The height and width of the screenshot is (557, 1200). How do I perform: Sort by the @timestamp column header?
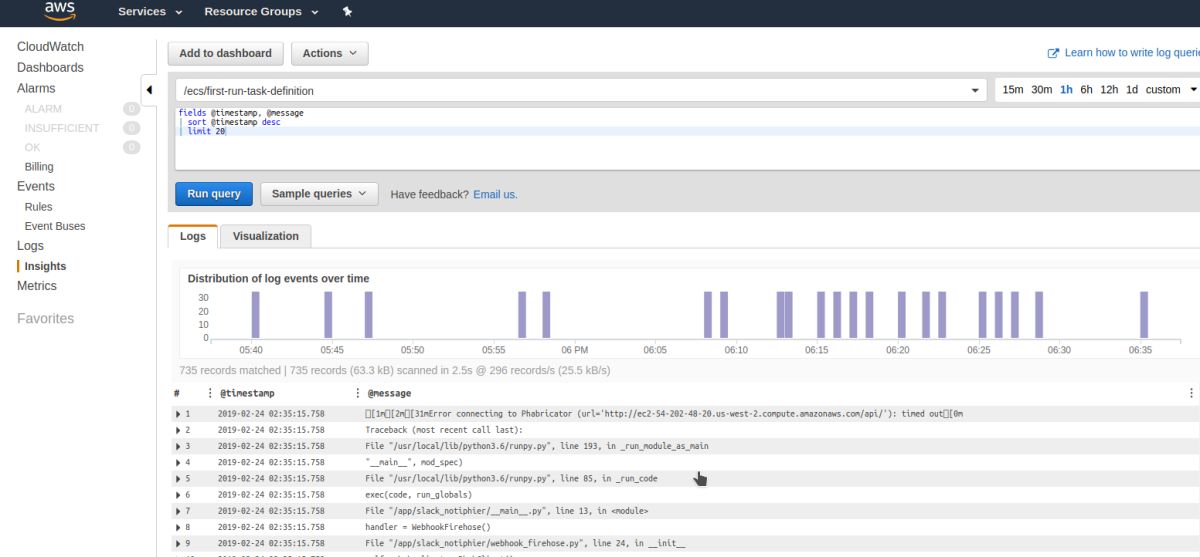click(x=247, y=393)
